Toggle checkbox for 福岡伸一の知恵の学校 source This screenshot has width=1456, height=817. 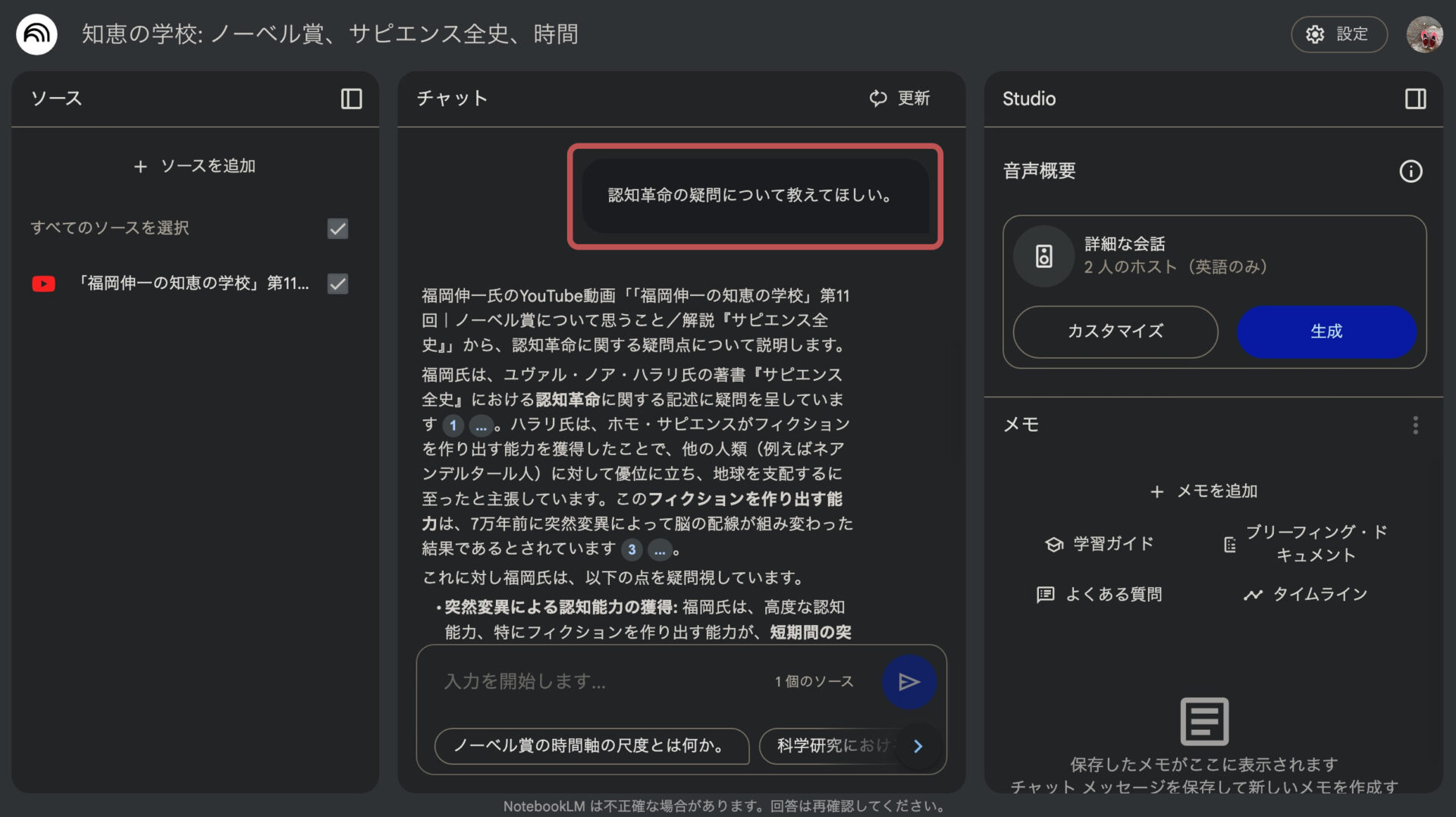pyautogui.click(x=337, y=284)
